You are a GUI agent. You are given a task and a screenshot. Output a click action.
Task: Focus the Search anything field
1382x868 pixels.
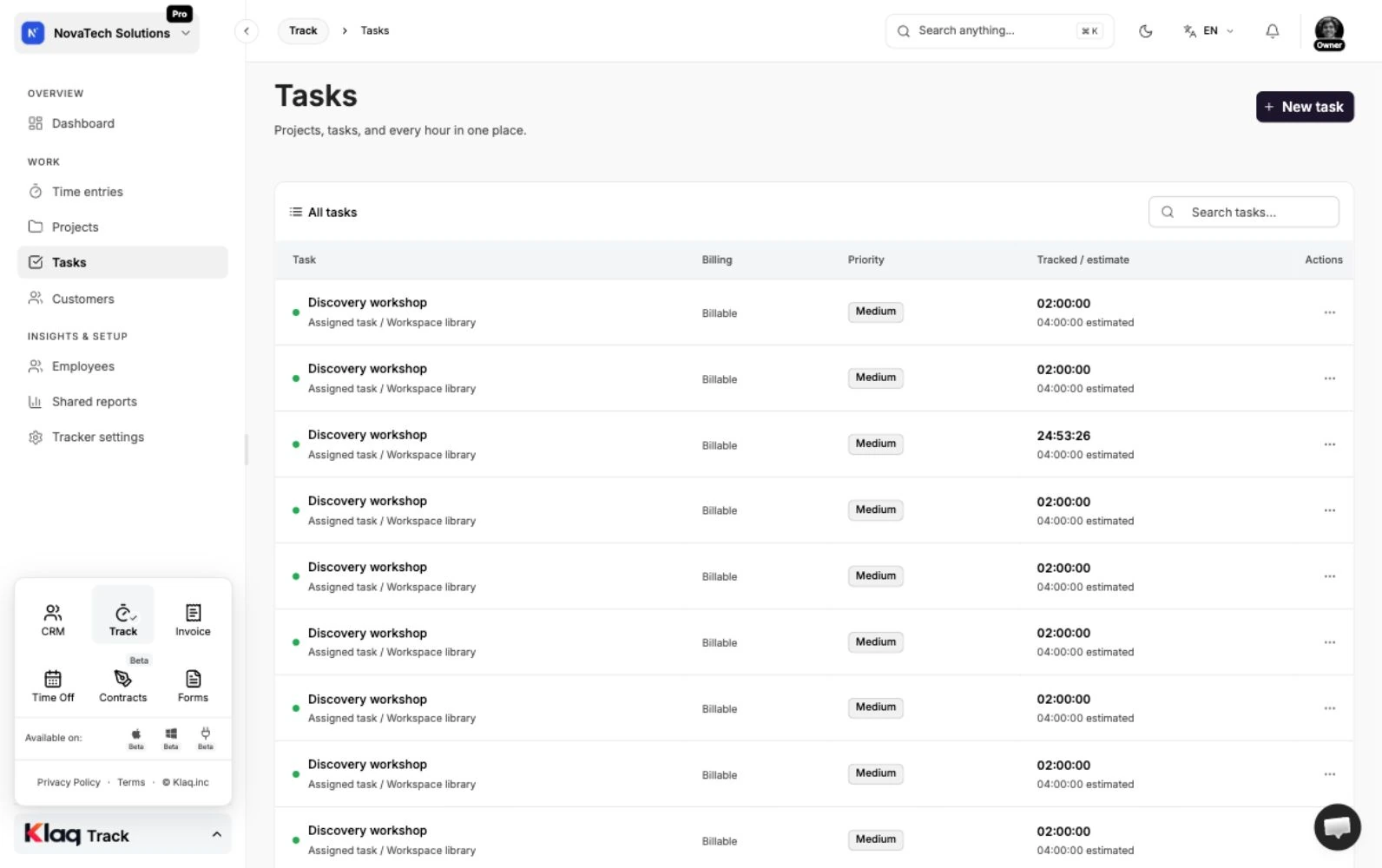click(999, 31)
